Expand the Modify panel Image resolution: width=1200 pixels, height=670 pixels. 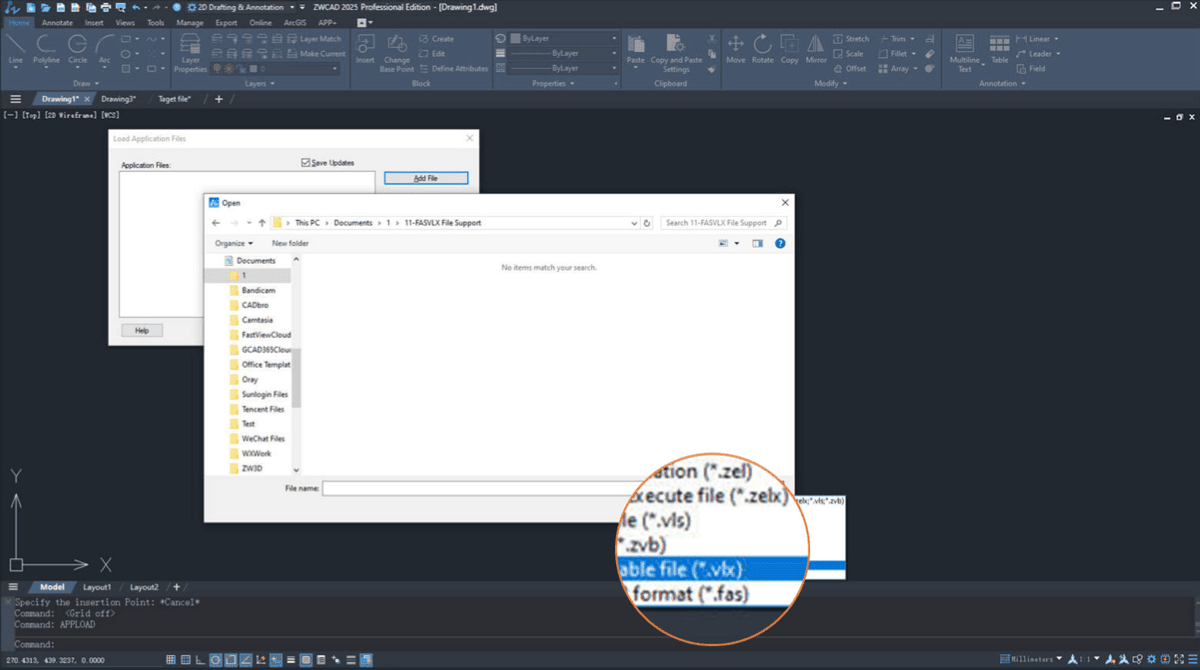[x=830, y=84]
